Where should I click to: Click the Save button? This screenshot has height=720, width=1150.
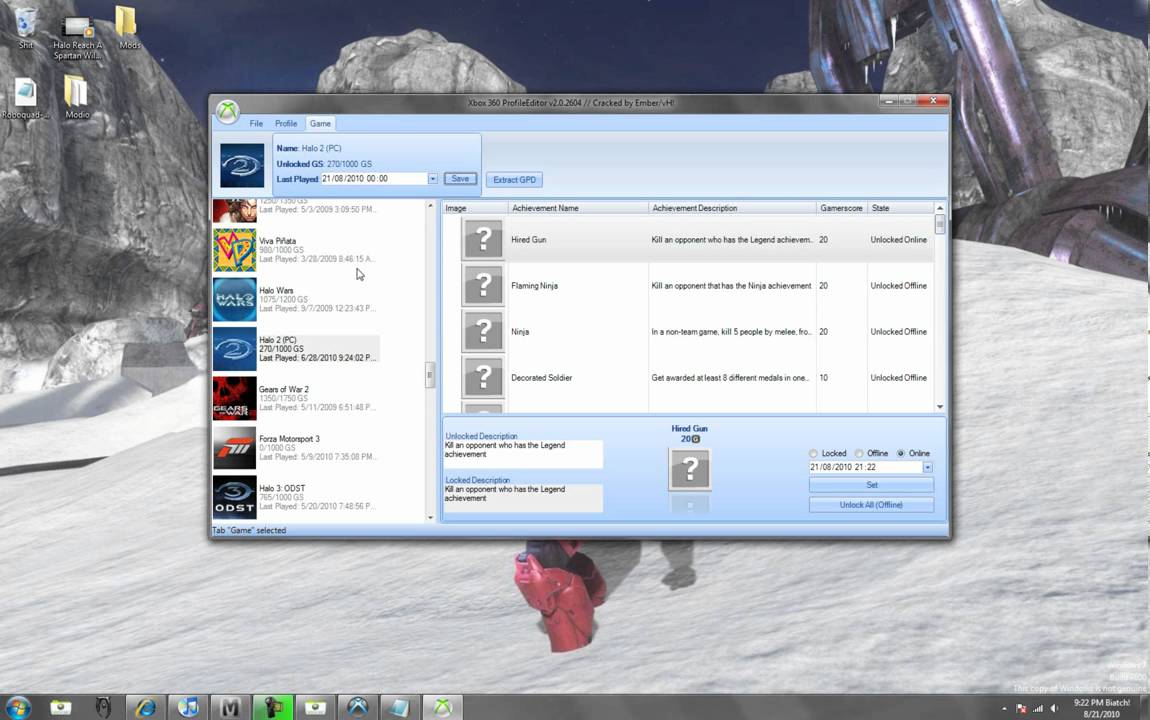[460, 179]
